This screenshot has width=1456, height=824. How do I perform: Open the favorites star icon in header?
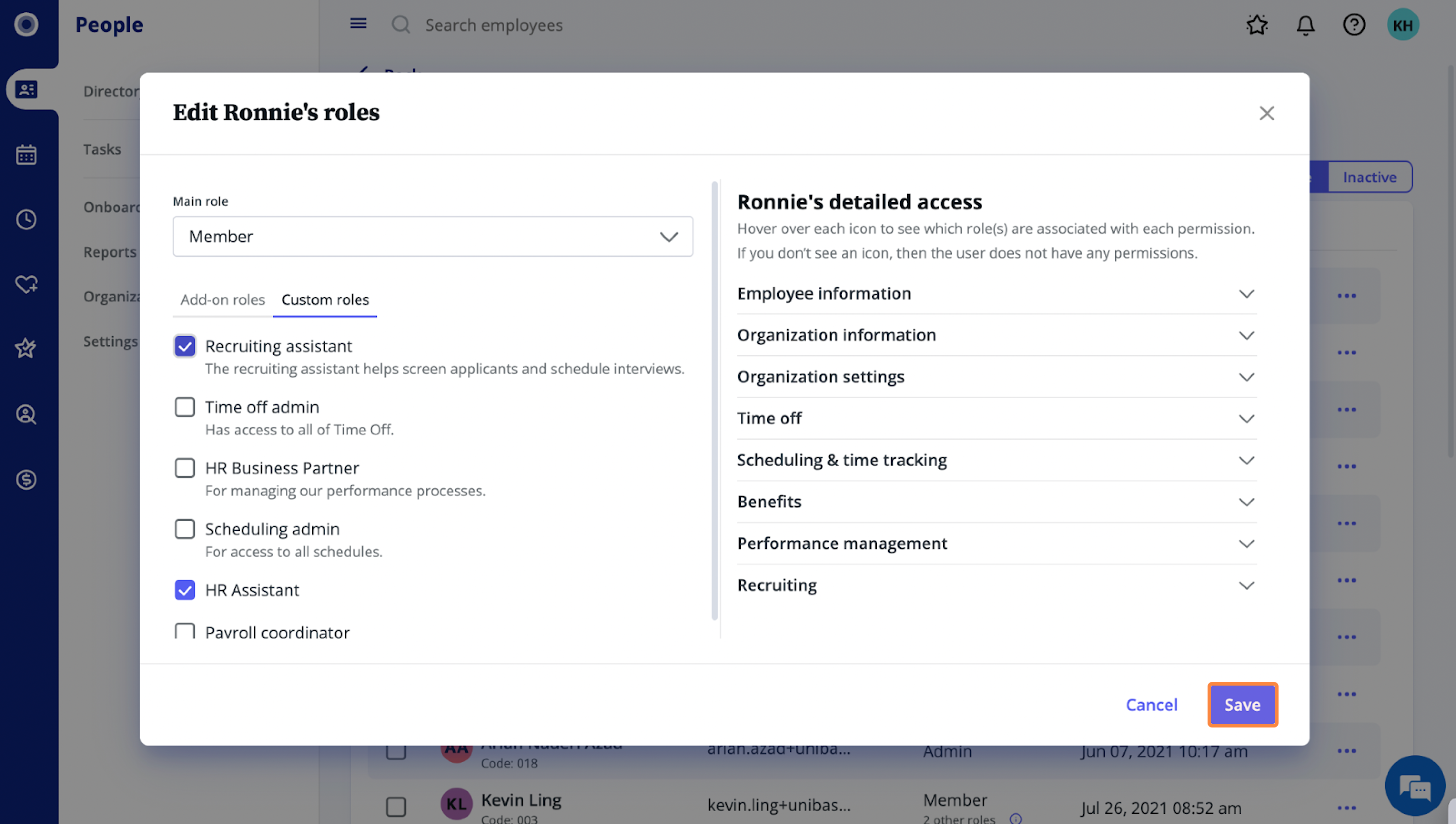(1256, 25)
